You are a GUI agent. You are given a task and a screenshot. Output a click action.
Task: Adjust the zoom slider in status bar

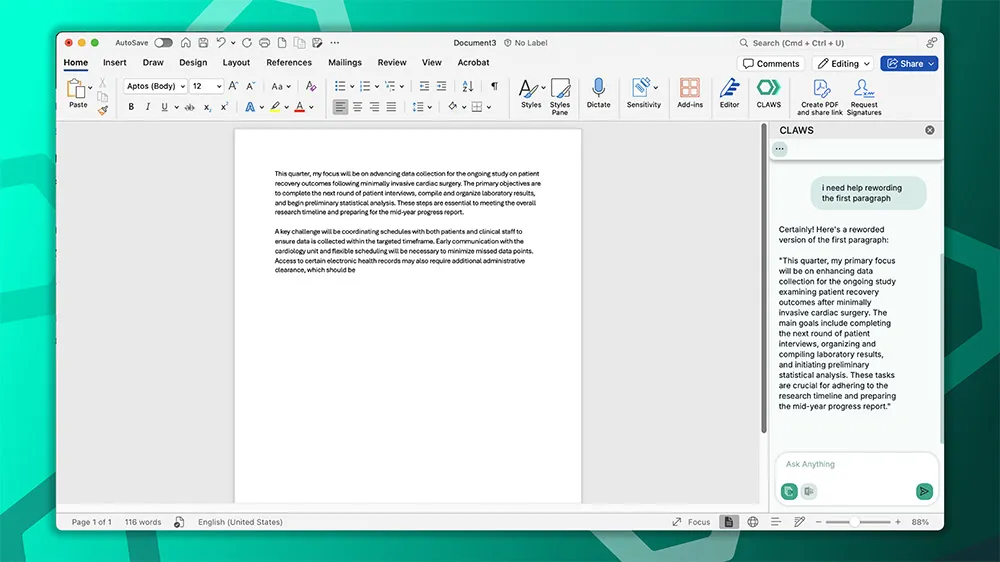(x=854, y=522)
